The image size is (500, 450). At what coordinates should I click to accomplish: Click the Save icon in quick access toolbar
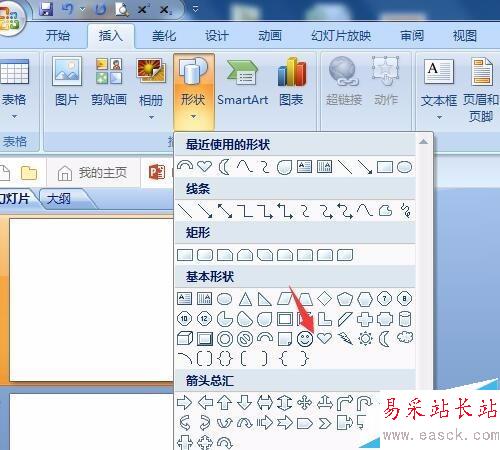click(x=46, y=9)
